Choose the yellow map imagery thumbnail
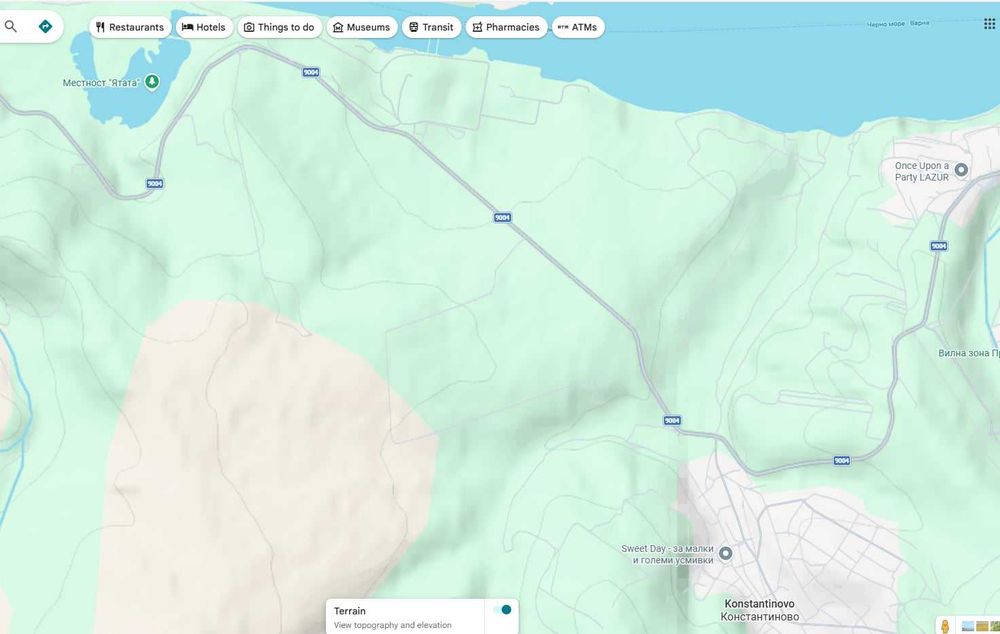The image size is (1000, 634). point(982,626)
